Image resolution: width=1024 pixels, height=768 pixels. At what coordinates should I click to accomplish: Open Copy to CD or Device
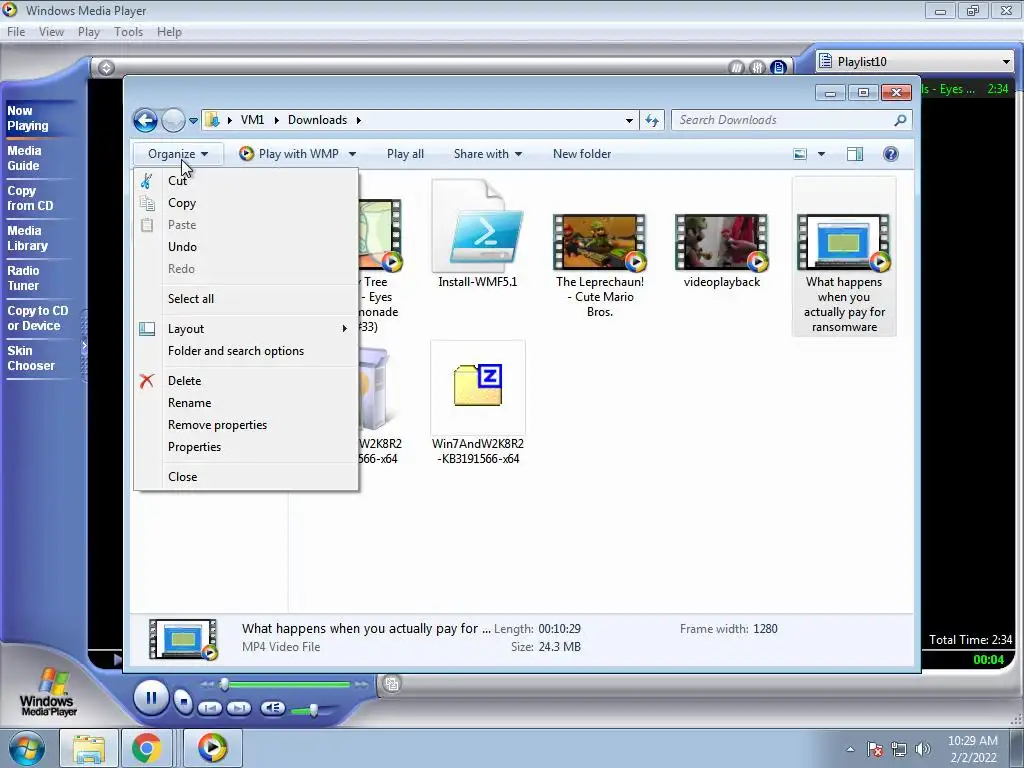pos(38,318)
